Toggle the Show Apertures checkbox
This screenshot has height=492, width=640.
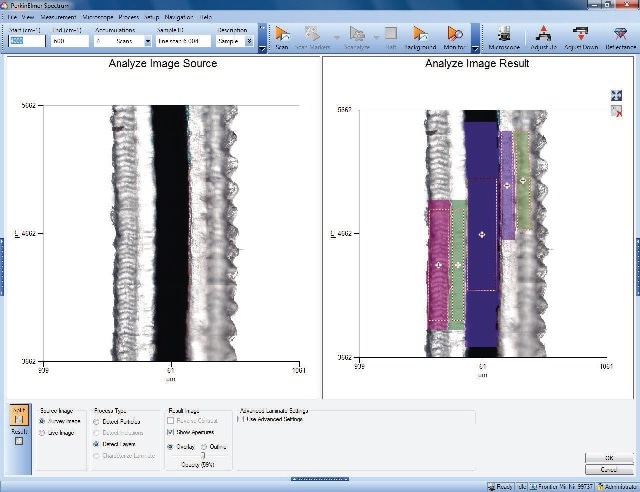pos(170,432)
